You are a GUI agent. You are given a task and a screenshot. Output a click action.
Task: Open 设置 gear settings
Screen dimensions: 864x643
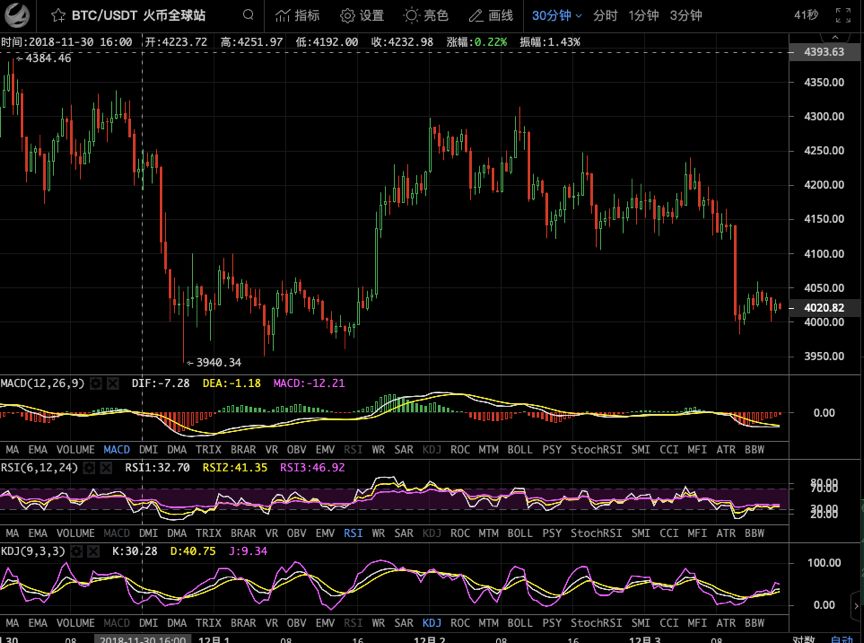pyautogui.click(x=361, y=16)
